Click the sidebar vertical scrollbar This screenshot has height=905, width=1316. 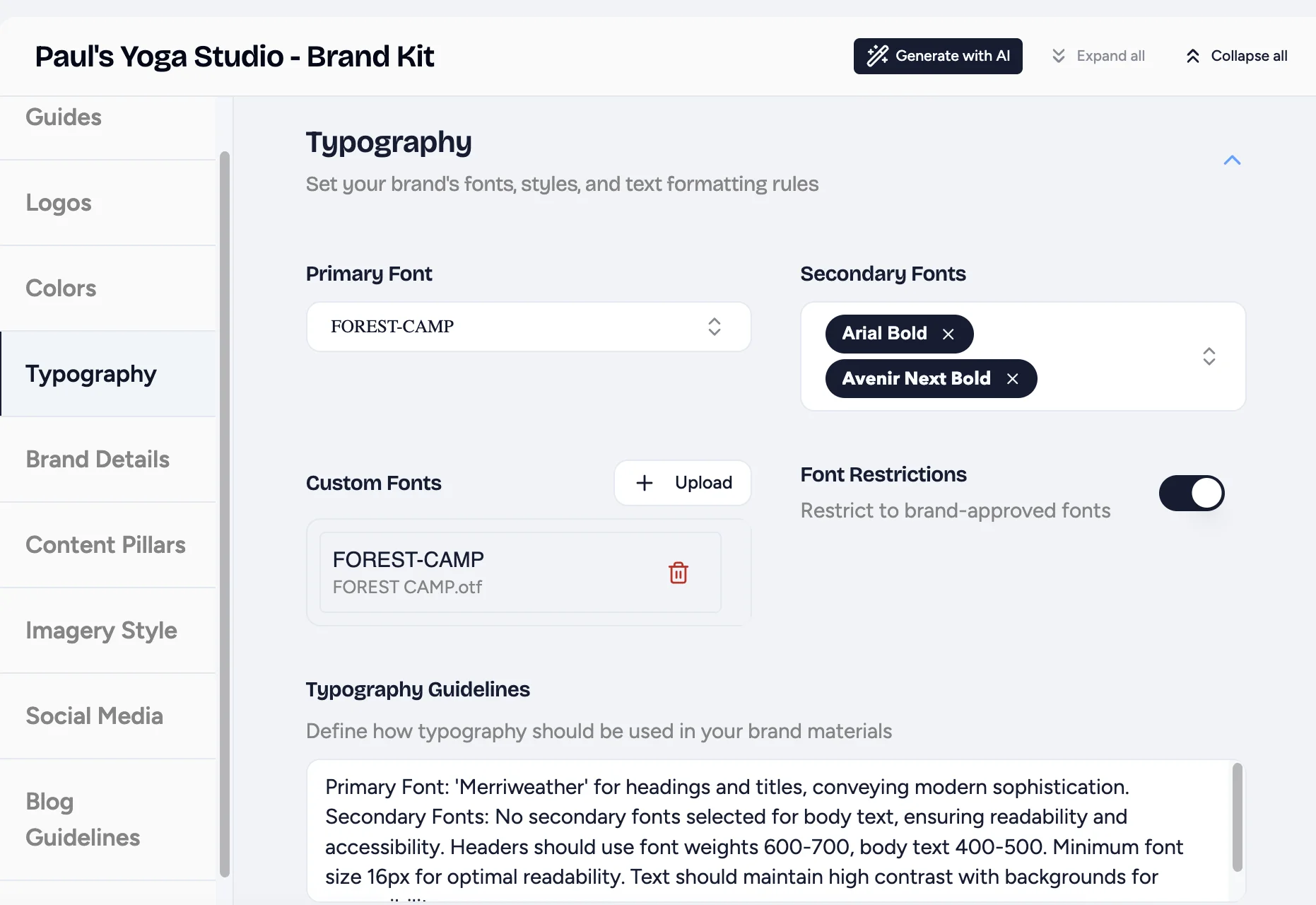225,514
